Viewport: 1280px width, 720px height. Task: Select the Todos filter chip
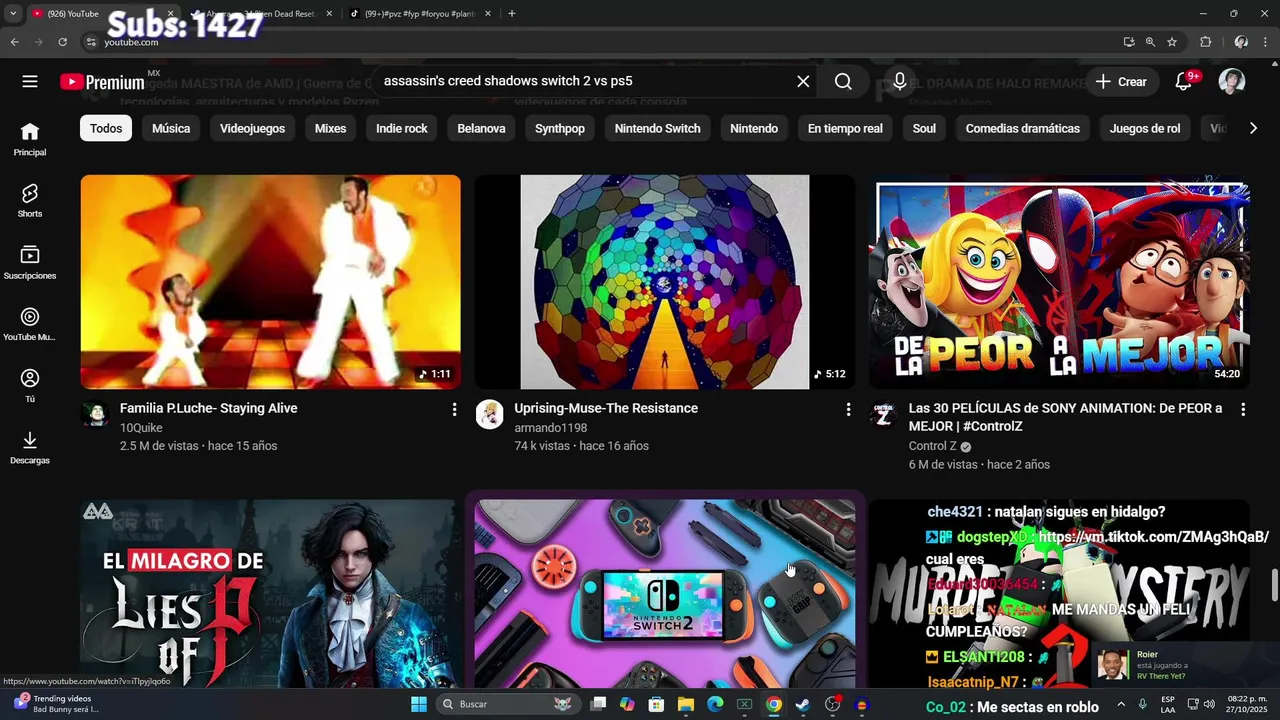point(106,128)
